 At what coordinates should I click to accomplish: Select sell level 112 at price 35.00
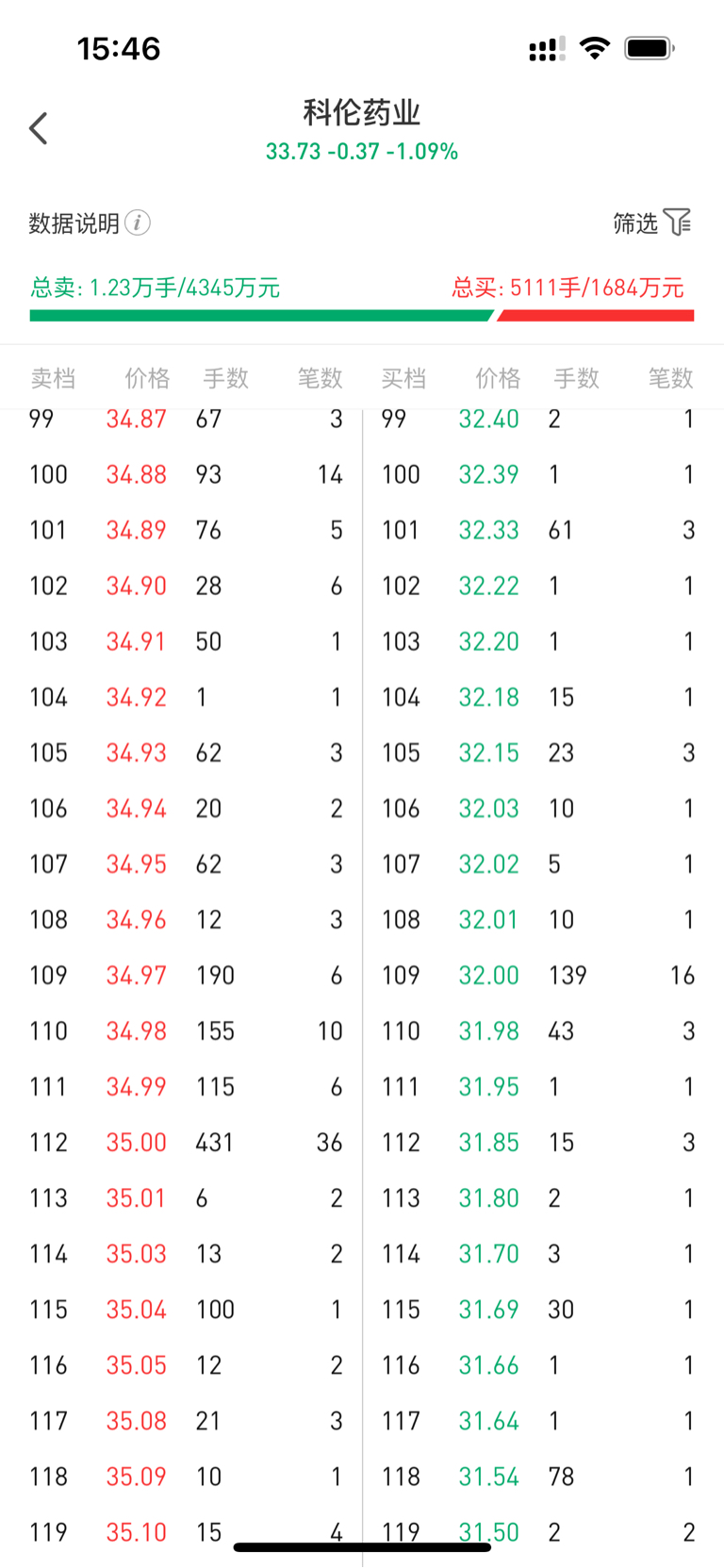(136, 1143)
